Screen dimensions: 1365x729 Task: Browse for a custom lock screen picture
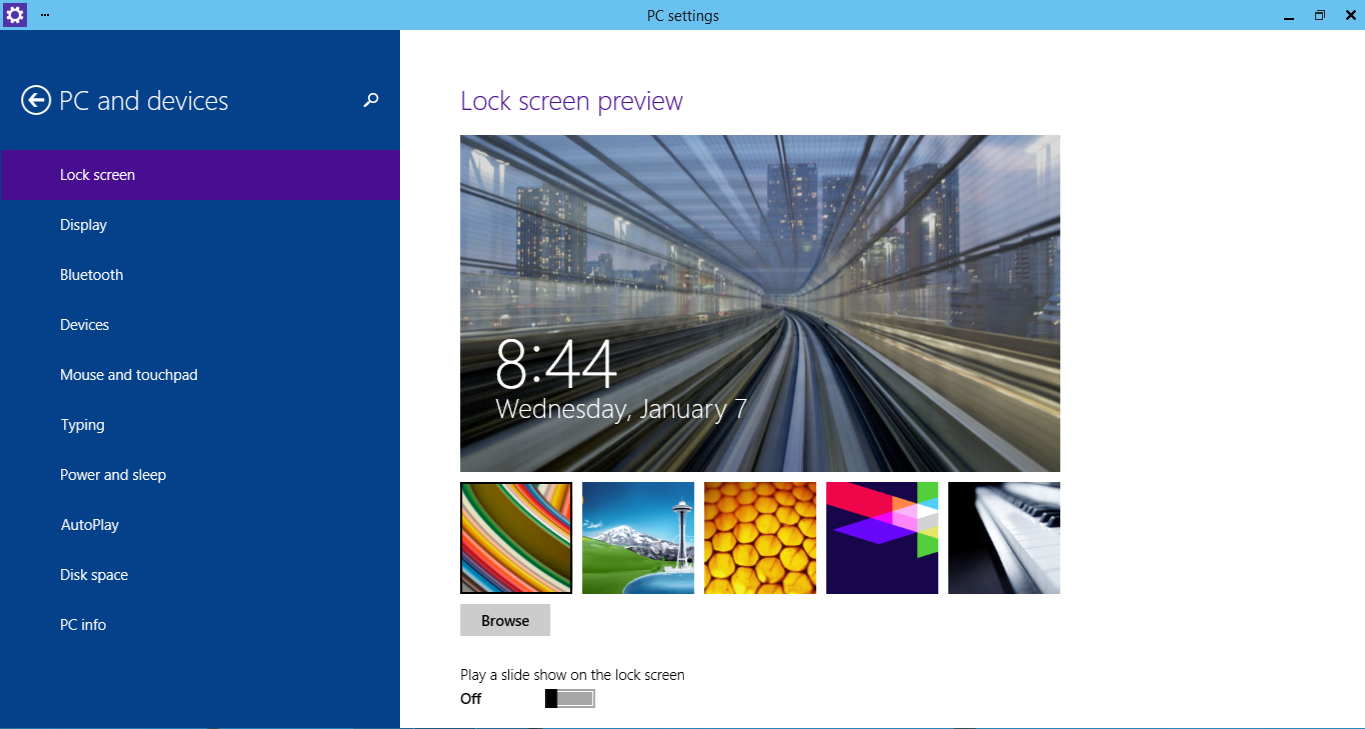point(504,620)
